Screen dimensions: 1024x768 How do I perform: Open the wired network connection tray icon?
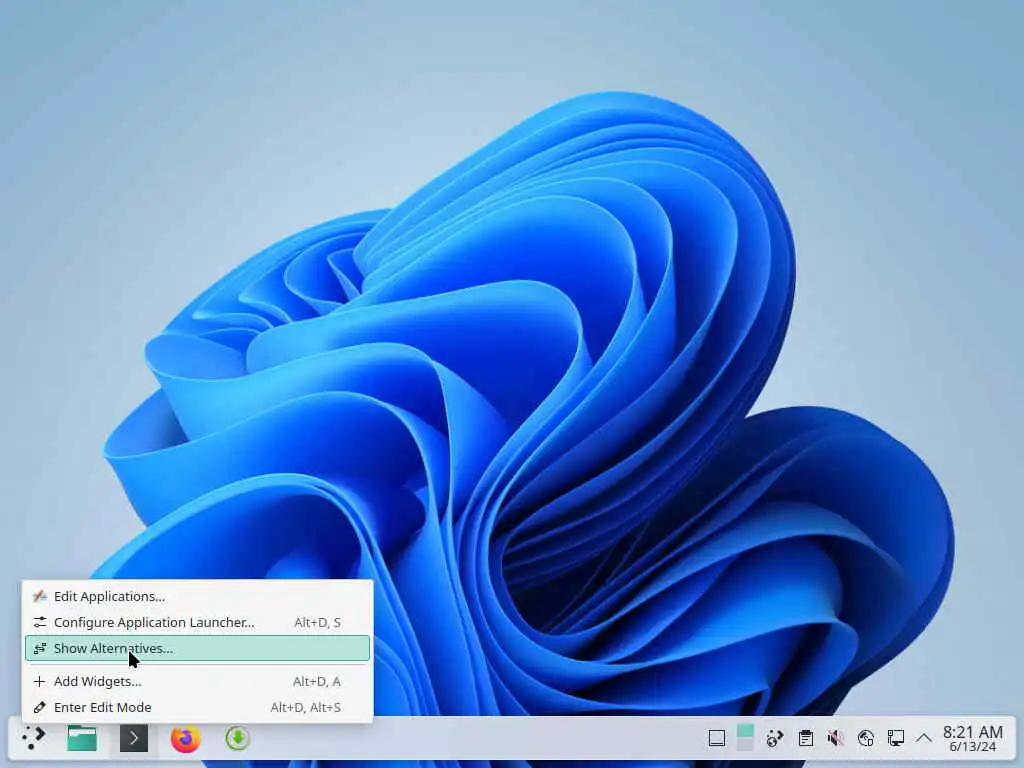point(895,739)
